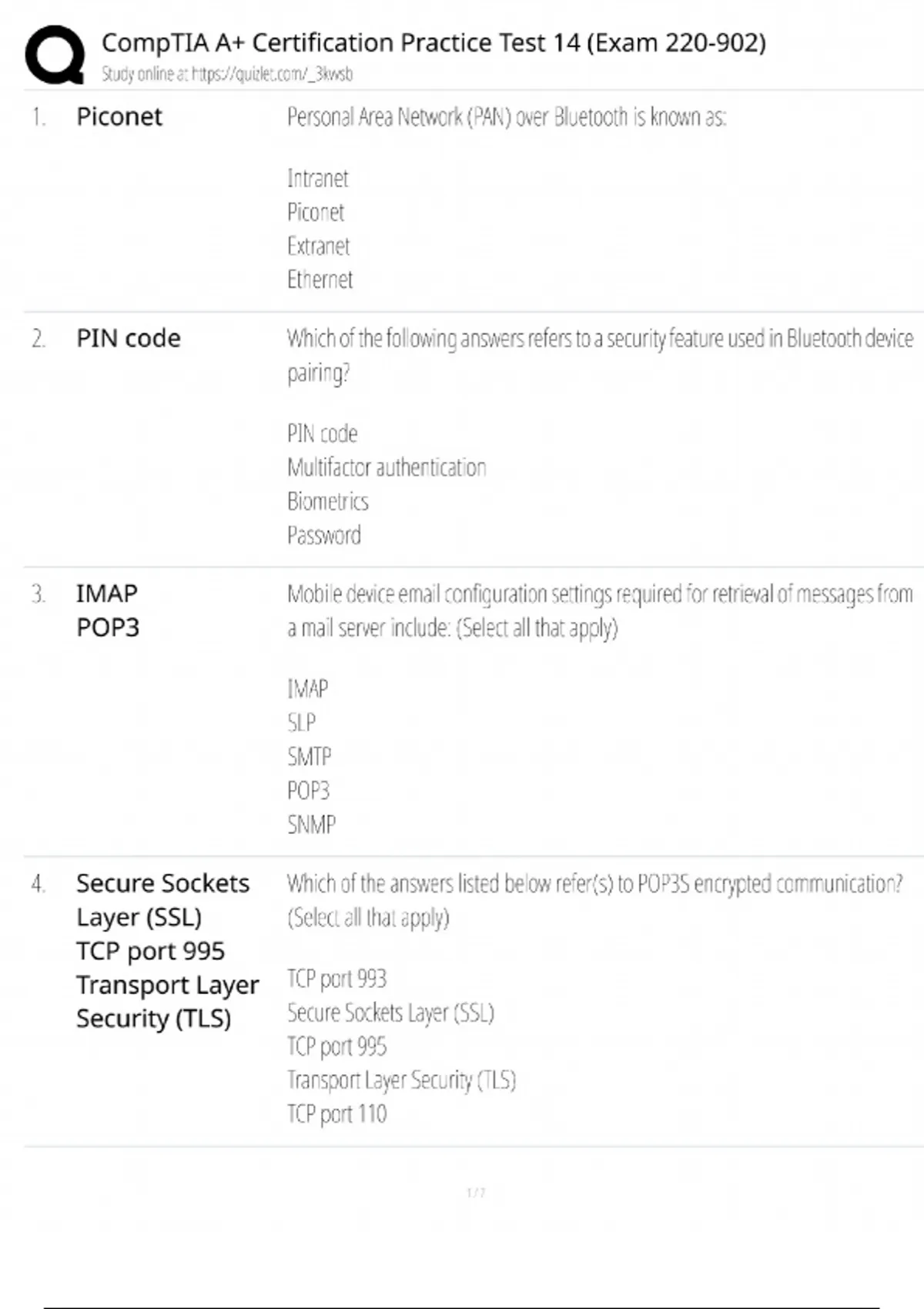Click the Bluetooth device pairing question text

point(599,355)
